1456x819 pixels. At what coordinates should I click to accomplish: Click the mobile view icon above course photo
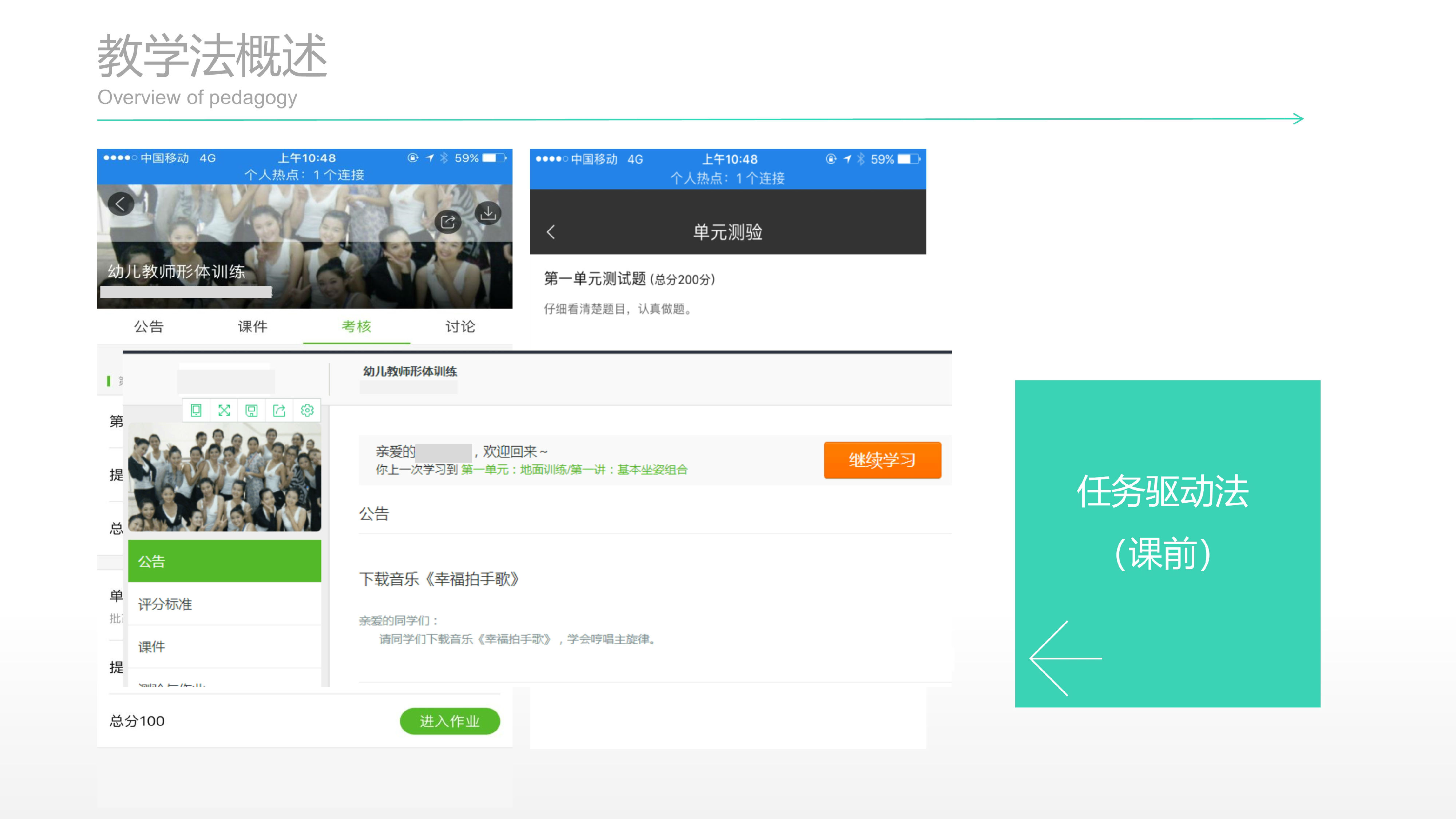point(196,410)
